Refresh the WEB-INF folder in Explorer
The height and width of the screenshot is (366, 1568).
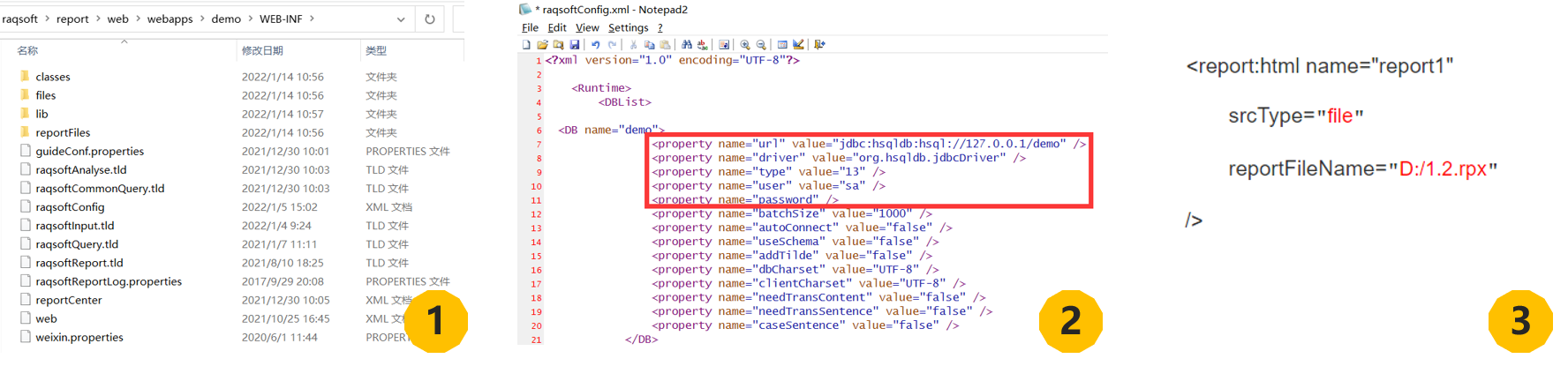tap(430, 19)
